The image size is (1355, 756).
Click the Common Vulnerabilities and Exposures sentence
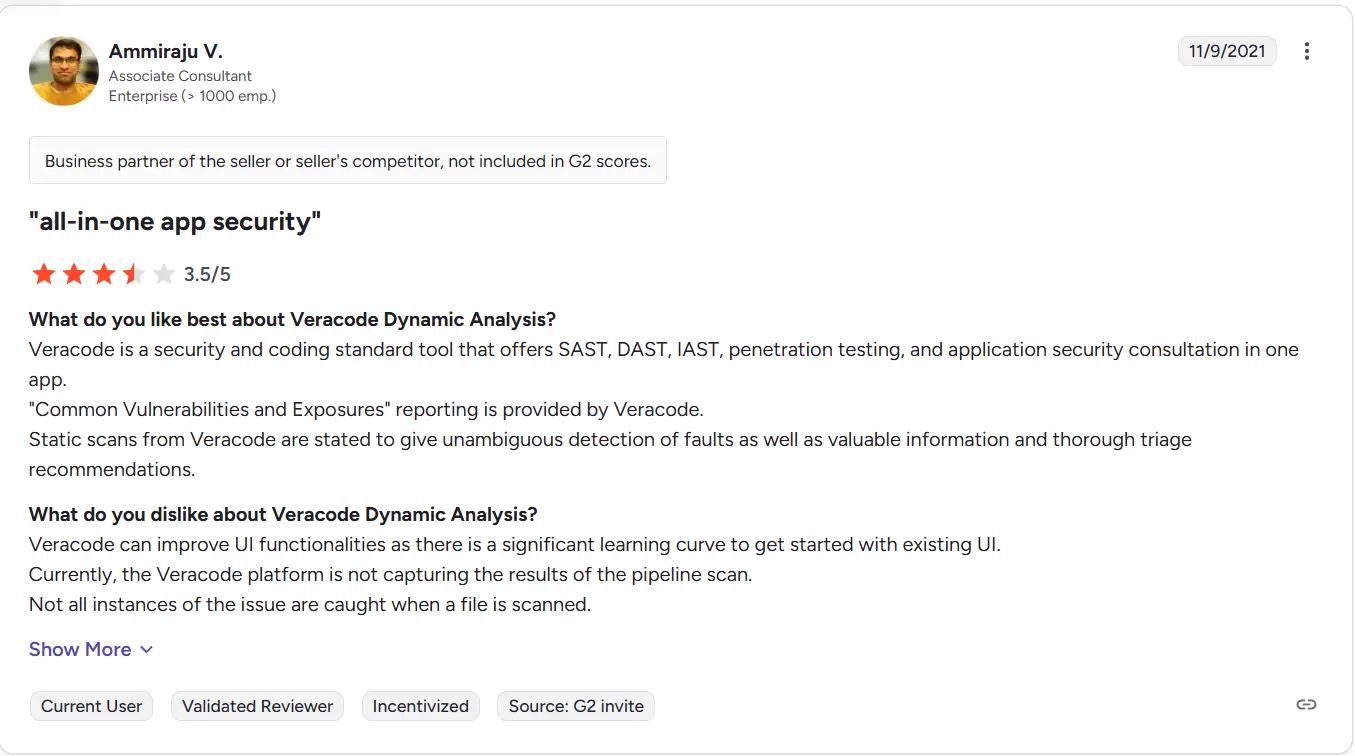tap(366, 409)
